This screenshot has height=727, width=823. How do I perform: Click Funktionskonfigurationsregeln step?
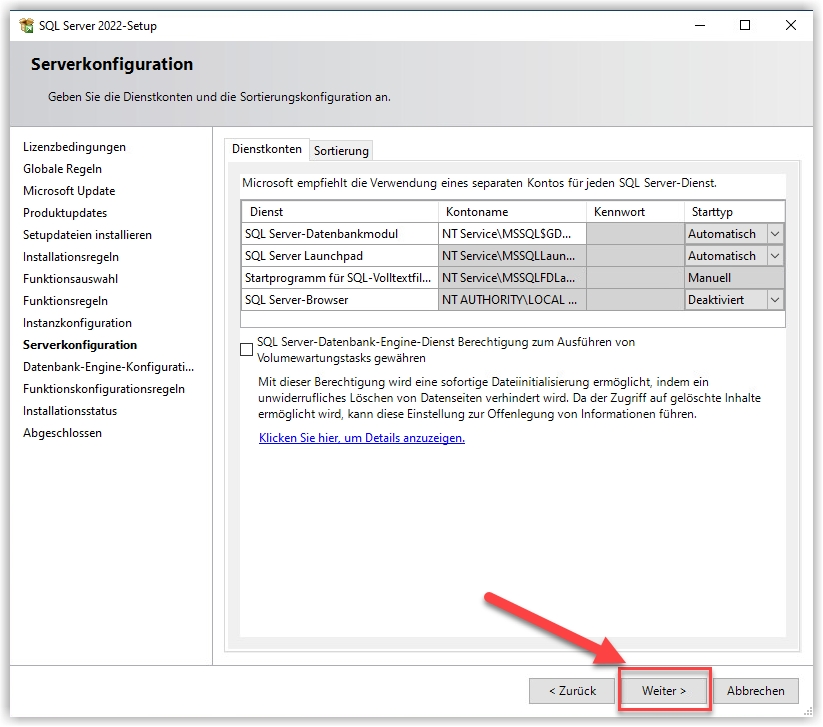click(104, 389)
